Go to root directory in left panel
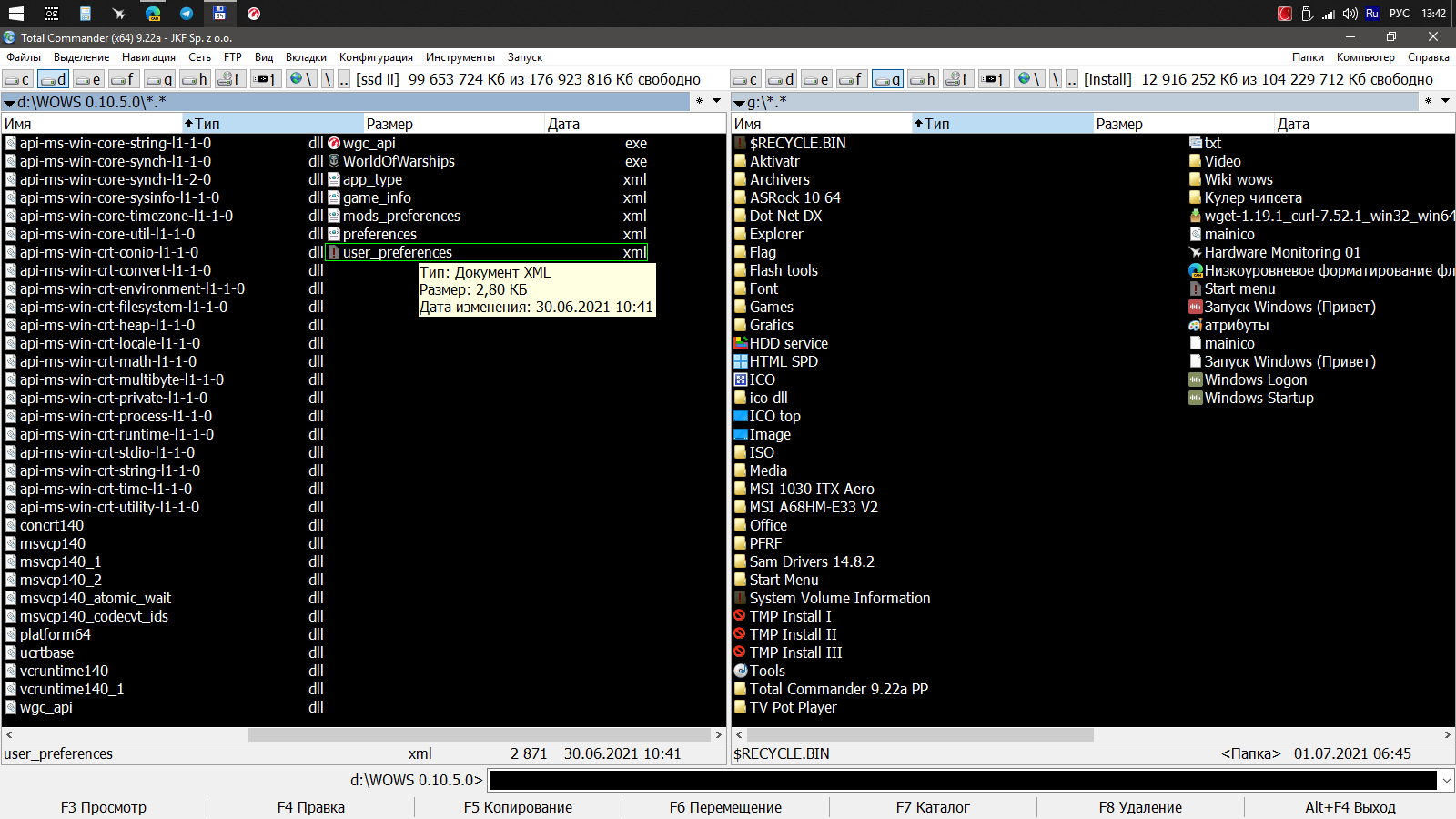 coord(329,79)
